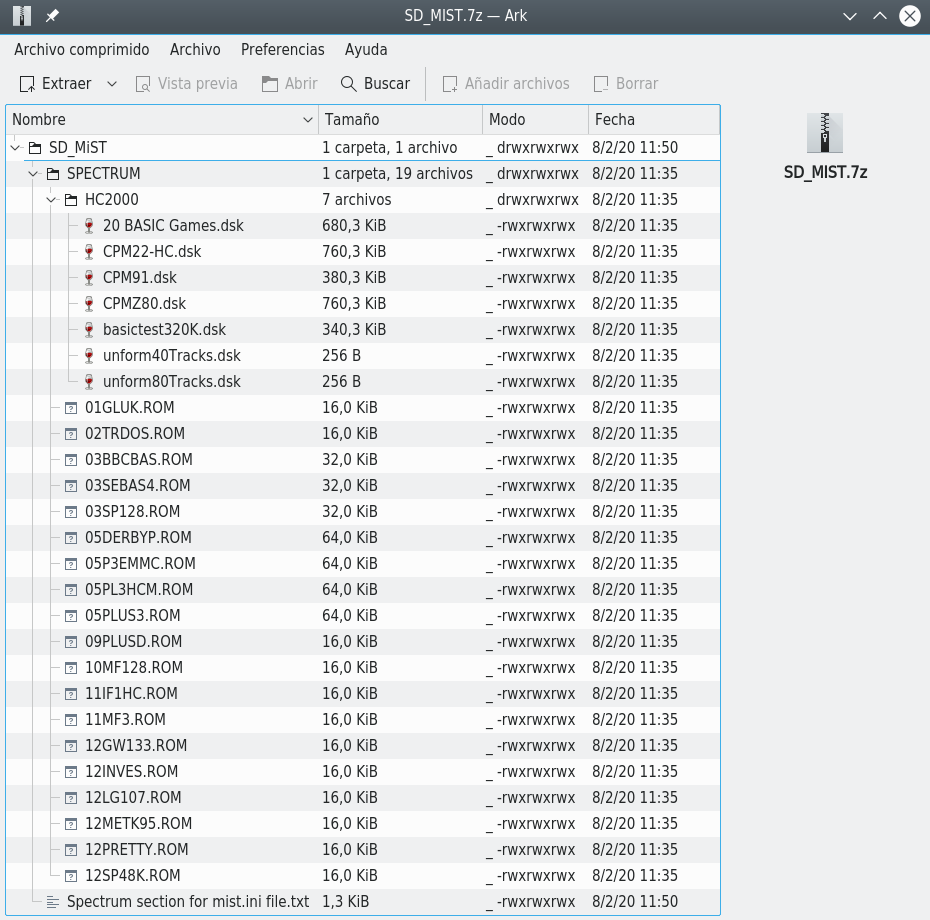
Task: Toggle the pin window button
Action: pyautogui.click(x=52, y=16)
